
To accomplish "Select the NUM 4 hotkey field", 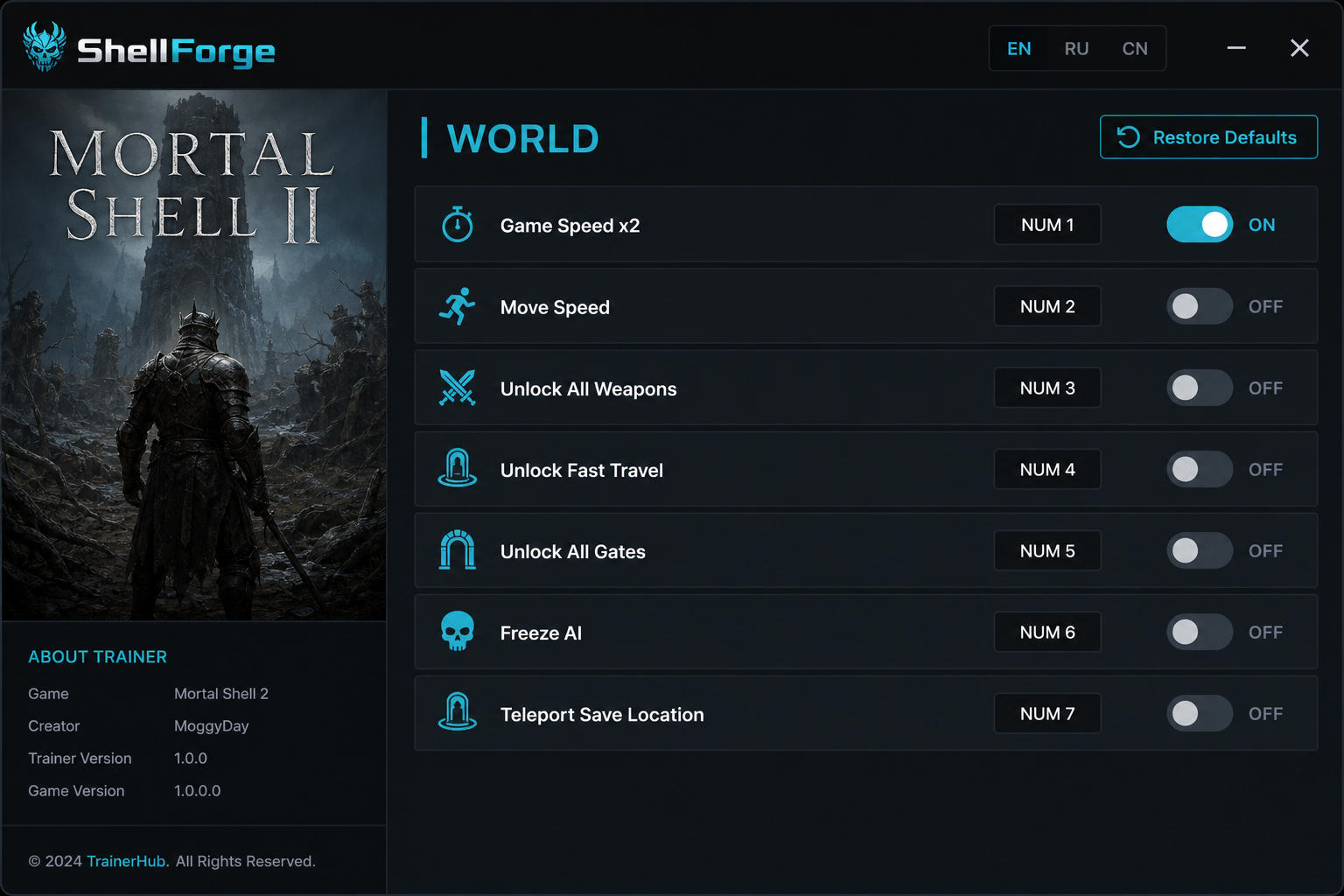I will (1047, 469).
